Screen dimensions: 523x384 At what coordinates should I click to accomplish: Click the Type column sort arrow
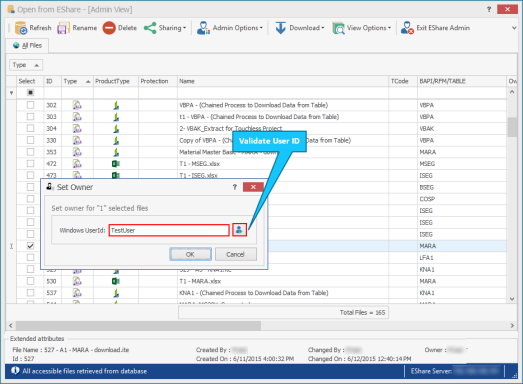tap(88, 81)
